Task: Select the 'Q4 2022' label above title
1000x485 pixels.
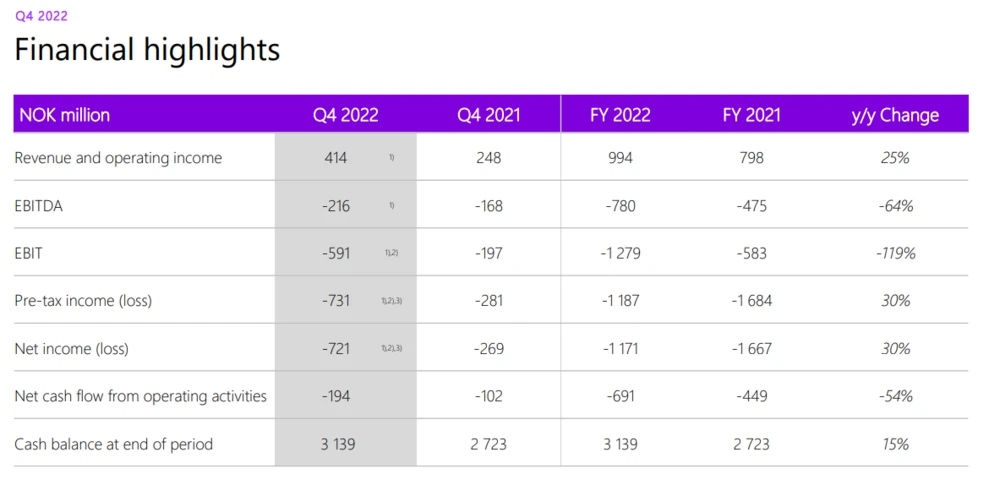Action: (41, 16)
